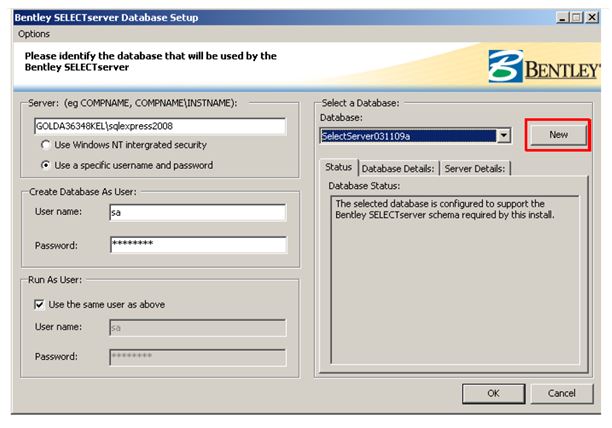Click the disabled Run As Password field

pos(198,357)
